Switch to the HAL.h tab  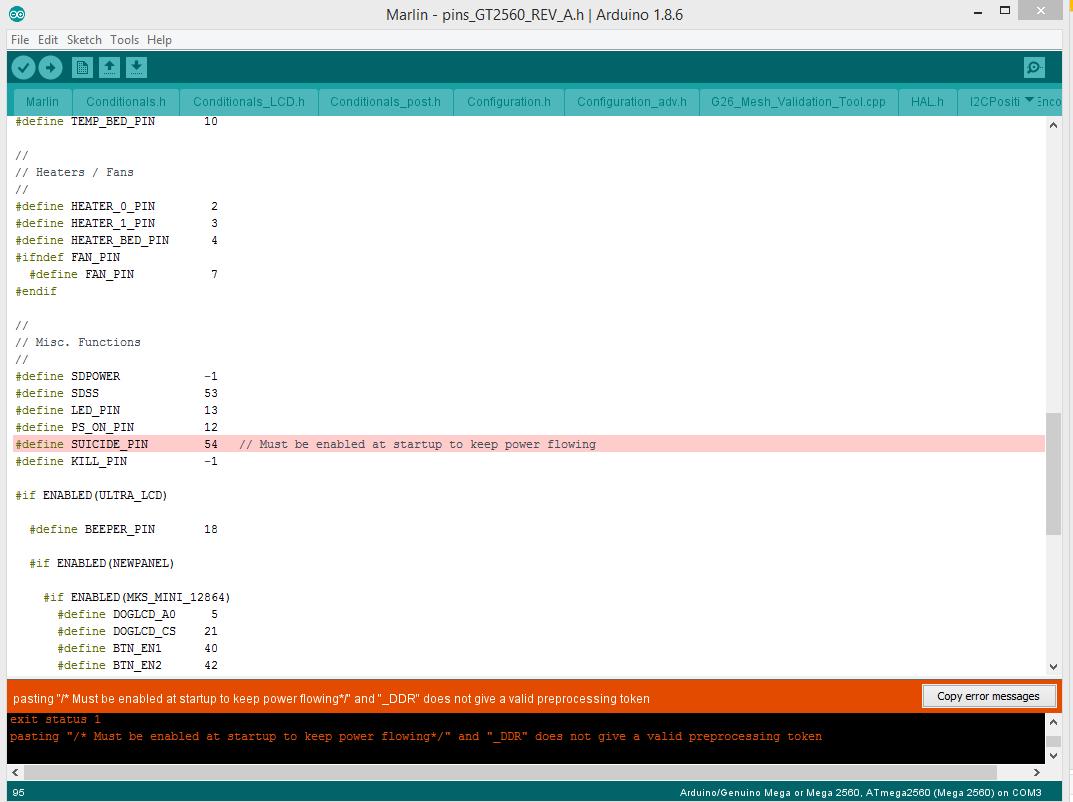click(927, 102)
